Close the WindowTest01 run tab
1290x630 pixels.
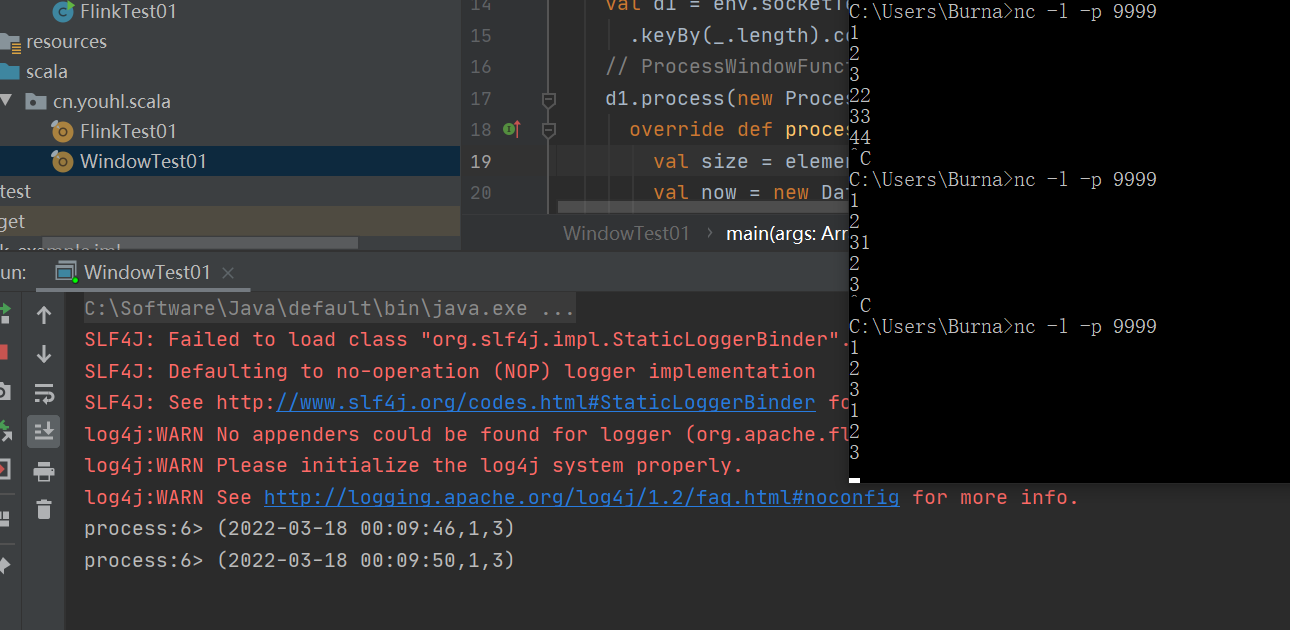[x=228, y=272]
